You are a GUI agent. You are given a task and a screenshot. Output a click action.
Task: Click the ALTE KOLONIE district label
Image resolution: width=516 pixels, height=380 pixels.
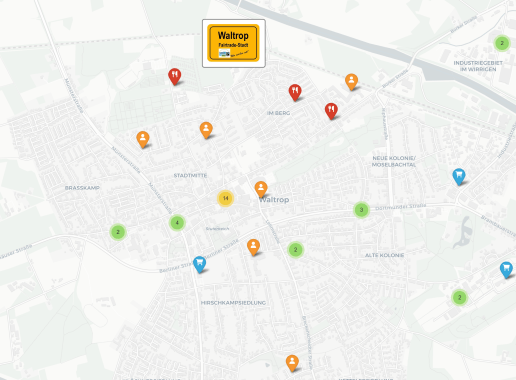[385, 255]
